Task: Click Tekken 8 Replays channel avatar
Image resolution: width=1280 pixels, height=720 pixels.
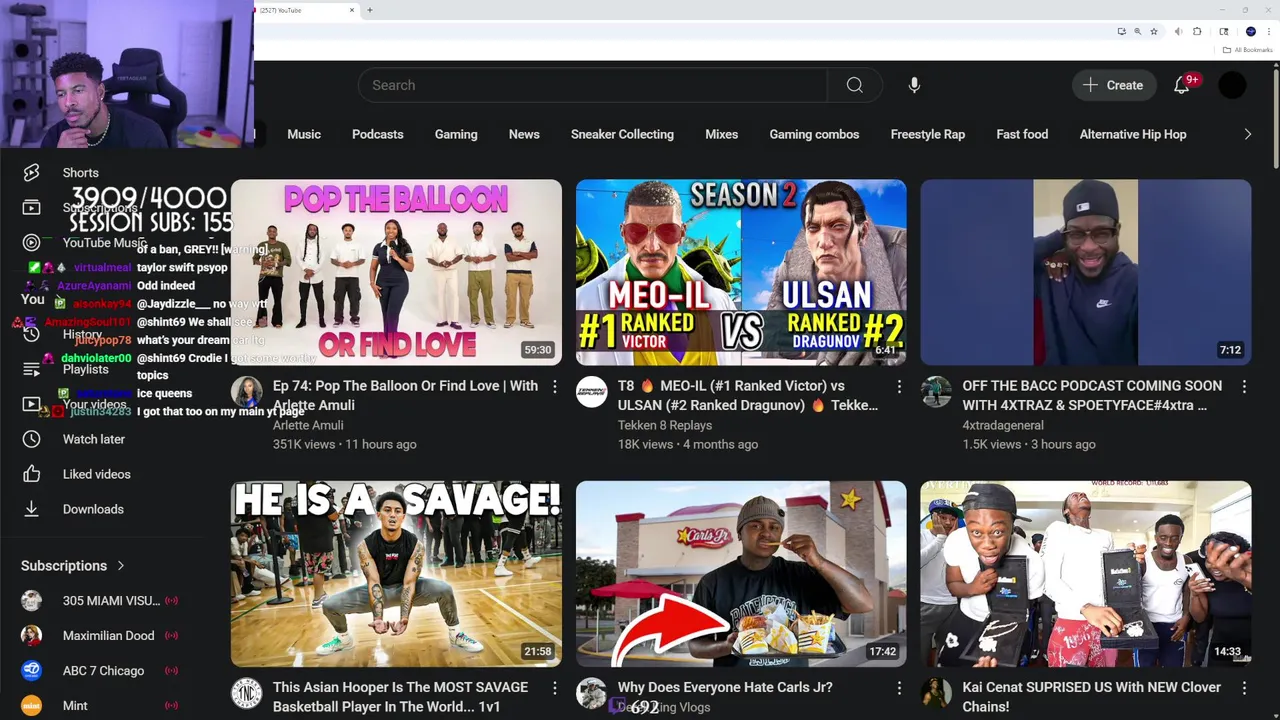Action: [x=592, y=393]
